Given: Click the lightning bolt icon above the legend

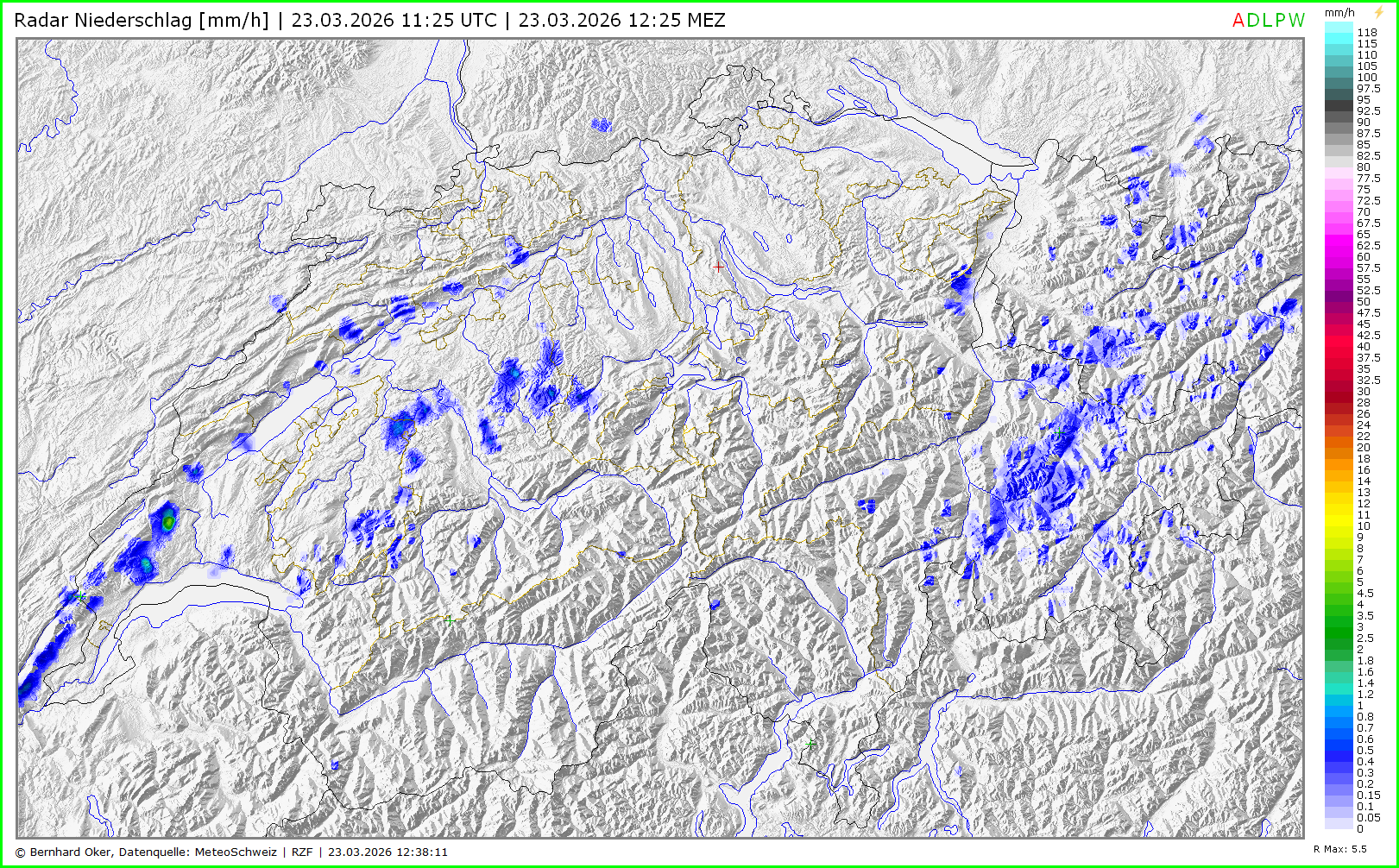Looking at the screenshot, I should [1378, 12].
